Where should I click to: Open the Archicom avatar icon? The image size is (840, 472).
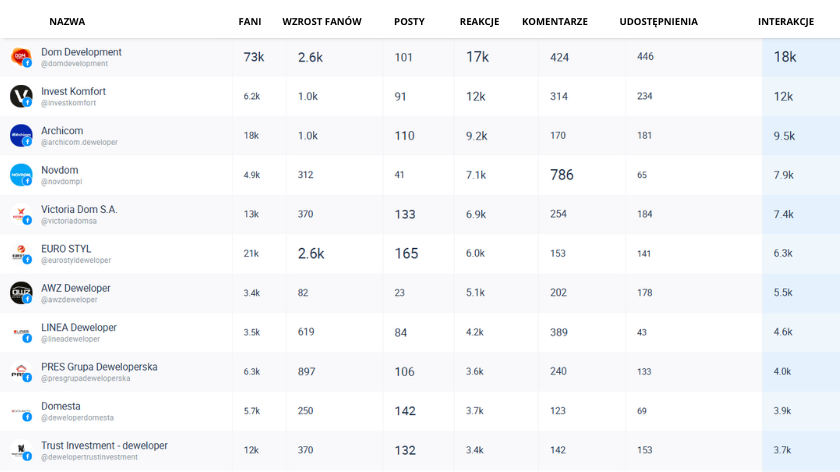tap(21, 136)
